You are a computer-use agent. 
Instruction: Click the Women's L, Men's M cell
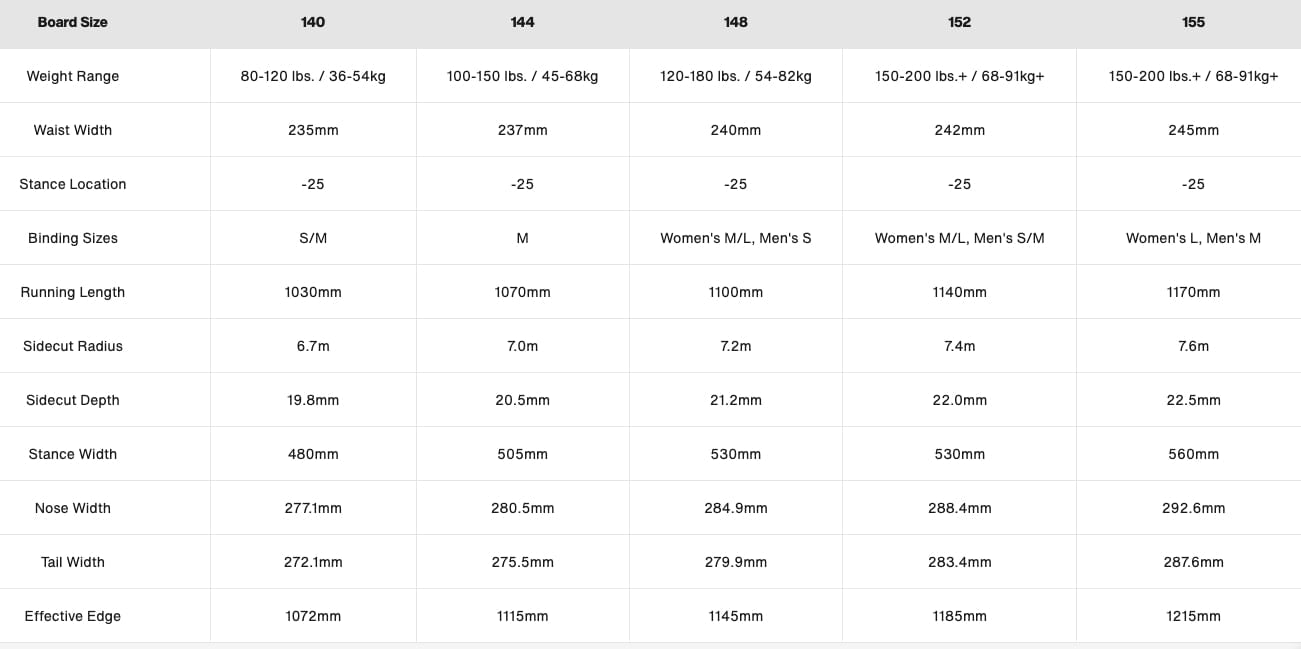[x=1193, y=238]
